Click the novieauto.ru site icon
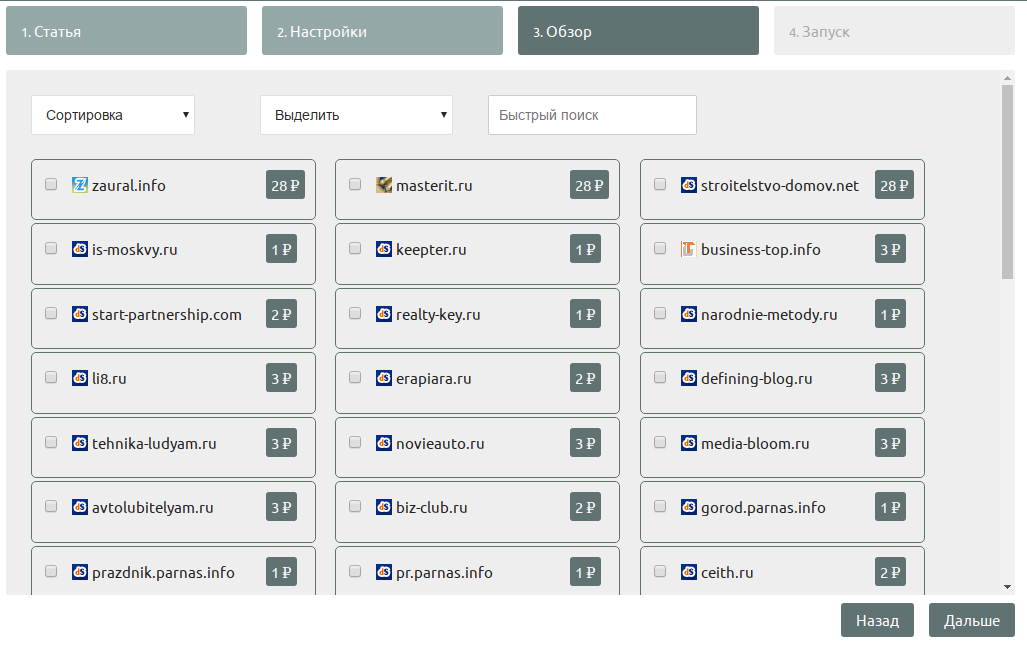This screenshot has height=661, width=1027. coord(384,444)
